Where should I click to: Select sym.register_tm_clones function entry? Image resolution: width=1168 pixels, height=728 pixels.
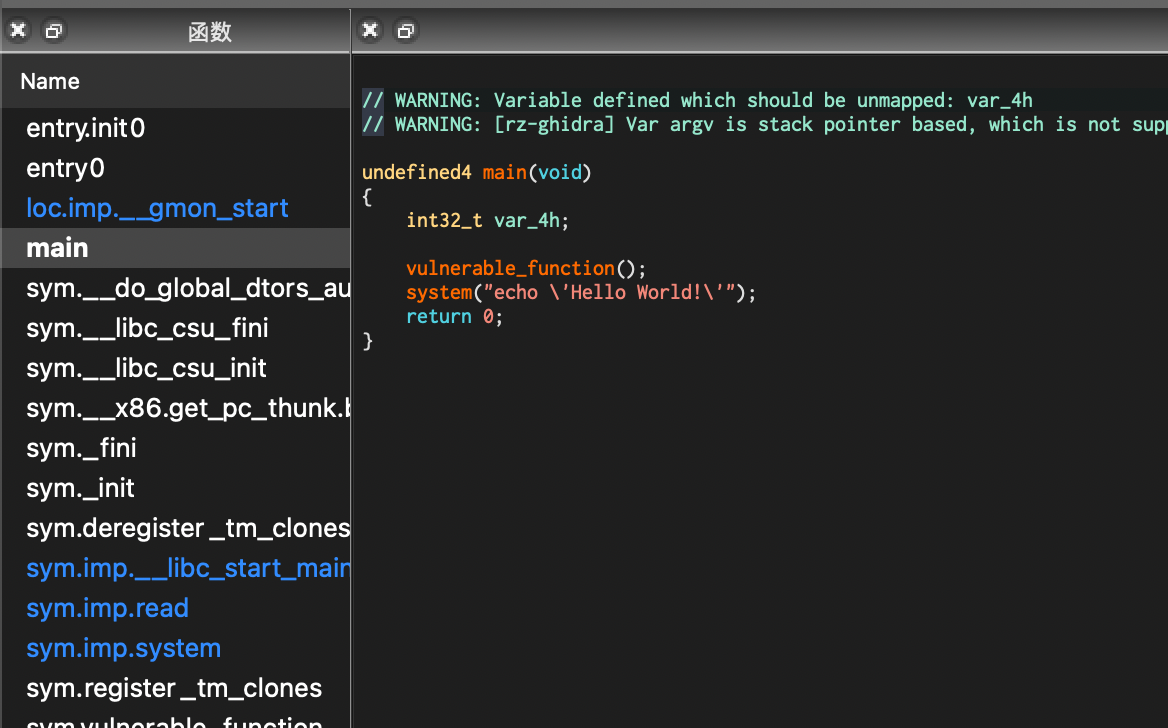[174, 688]
